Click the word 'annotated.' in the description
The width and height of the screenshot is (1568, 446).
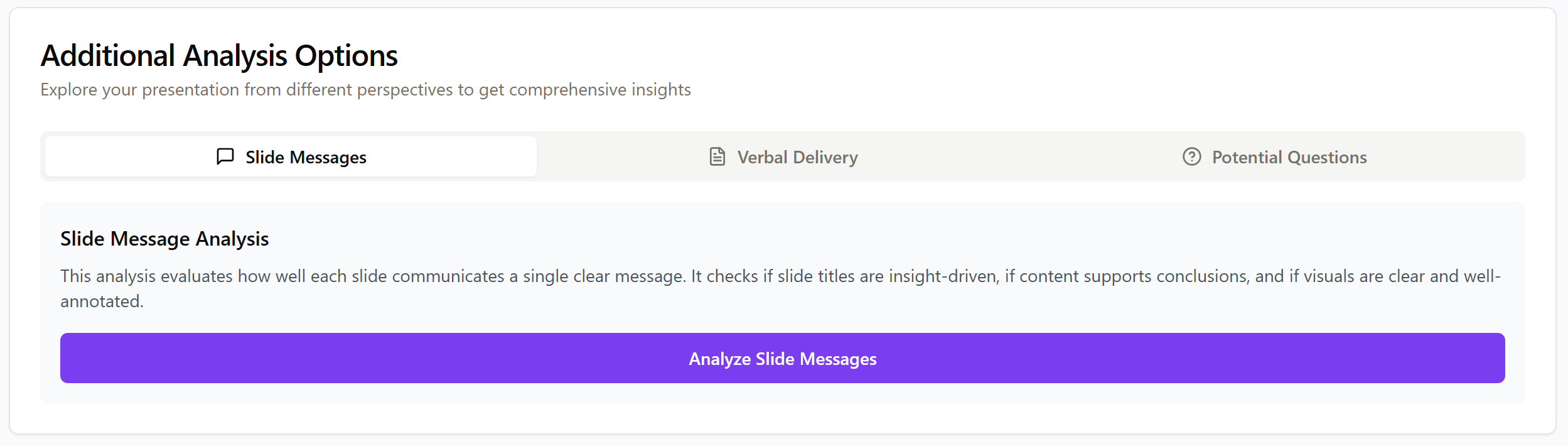102,302
